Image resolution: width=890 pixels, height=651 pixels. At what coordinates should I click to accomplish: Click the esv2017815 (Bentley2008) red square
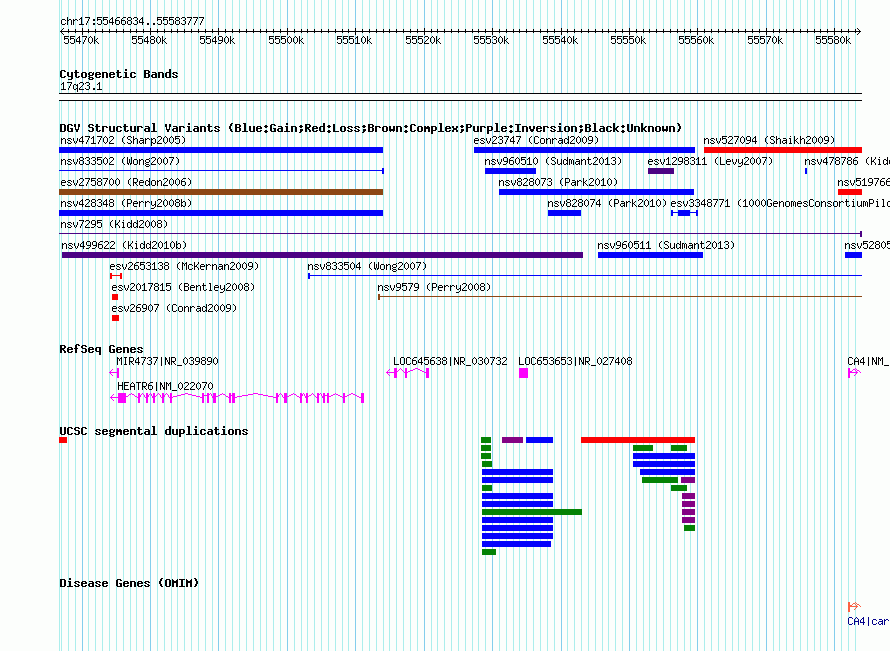pyautogui.click(x=115, y=297)
